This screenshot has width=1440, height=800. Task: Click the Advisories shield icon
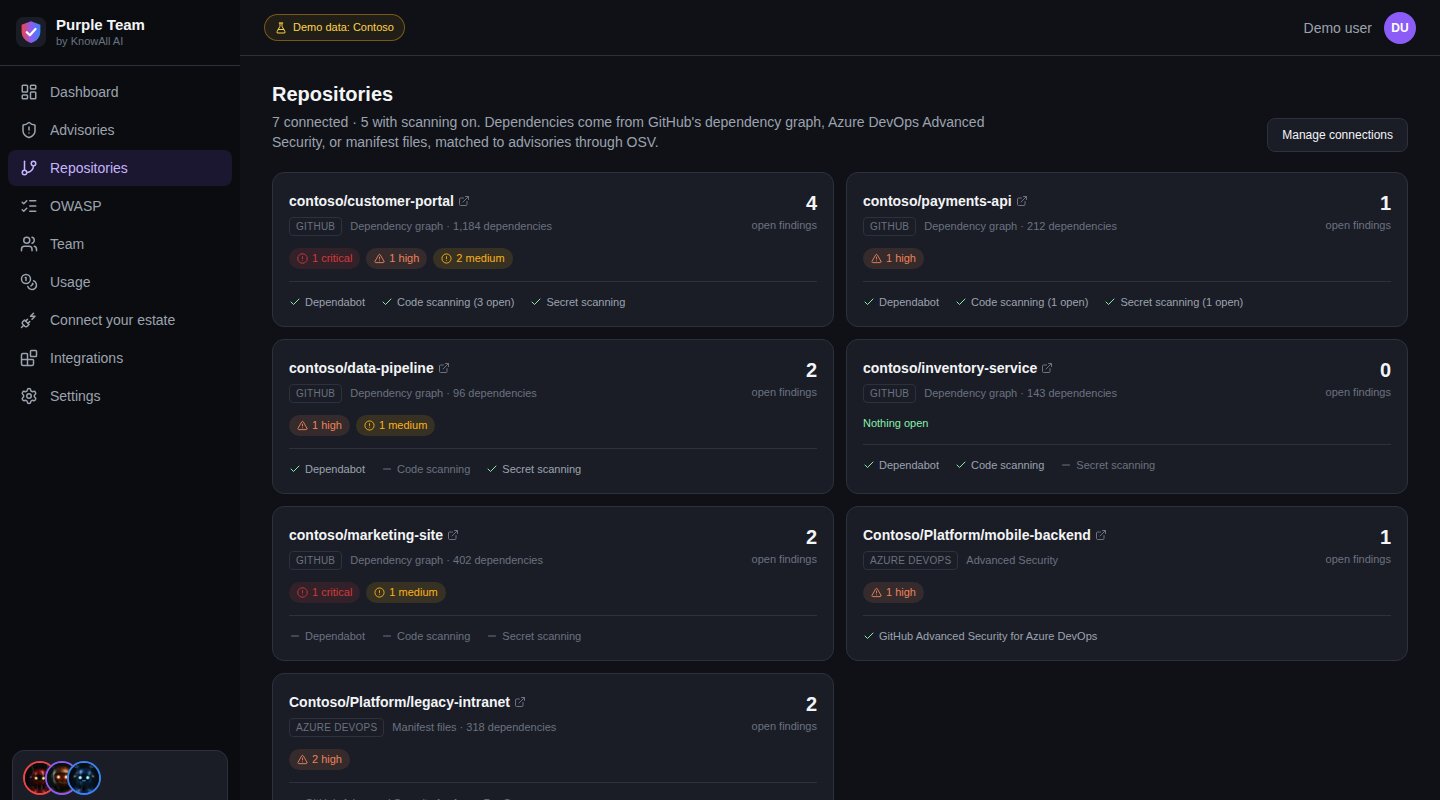click(29, 130)
